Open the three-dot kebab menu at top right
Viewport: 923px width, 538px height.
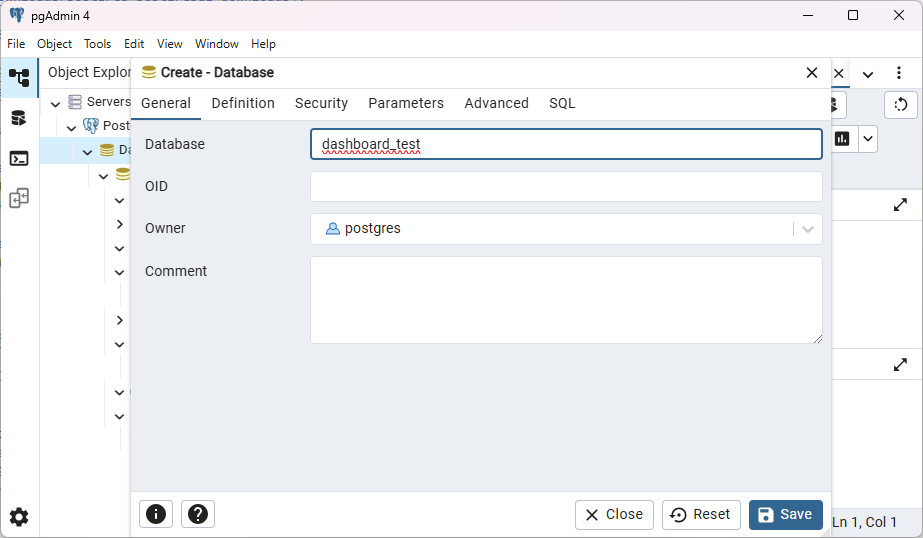898,73
